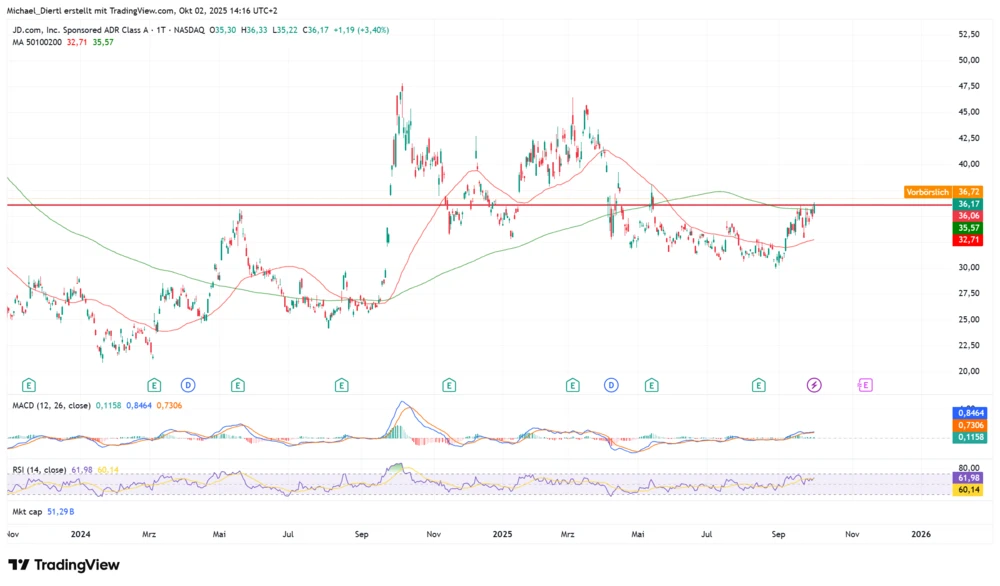Open the dividend "D" marker near June 2025
The image size is (1000, 586).
click(x=611, y=384)
